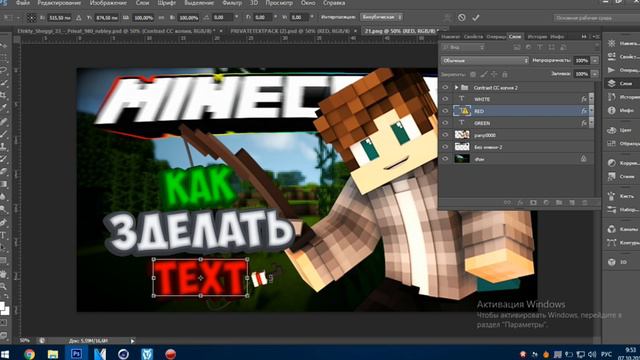Image resolution: width=640 pixels, height=360 pixels.
Task: Cancel the transform with the circle-slash icon
Action: coord(462,18)
